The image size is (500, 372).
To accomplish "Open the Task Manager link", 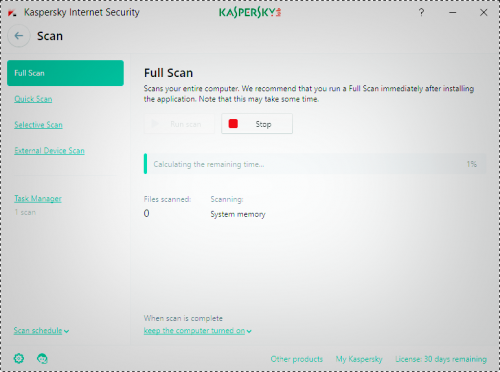I will pyautogui.click(x=38, y=199).
